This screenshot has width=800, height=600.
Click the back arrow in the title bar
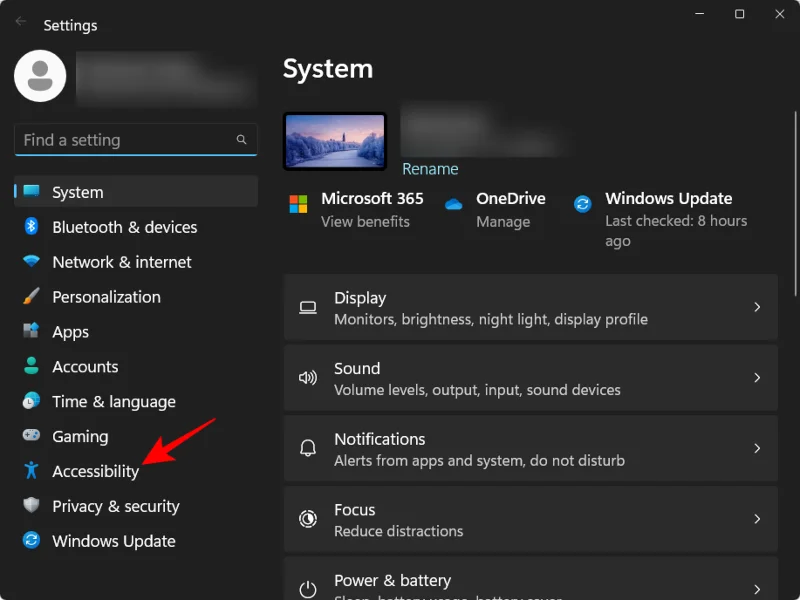(20, 21)
